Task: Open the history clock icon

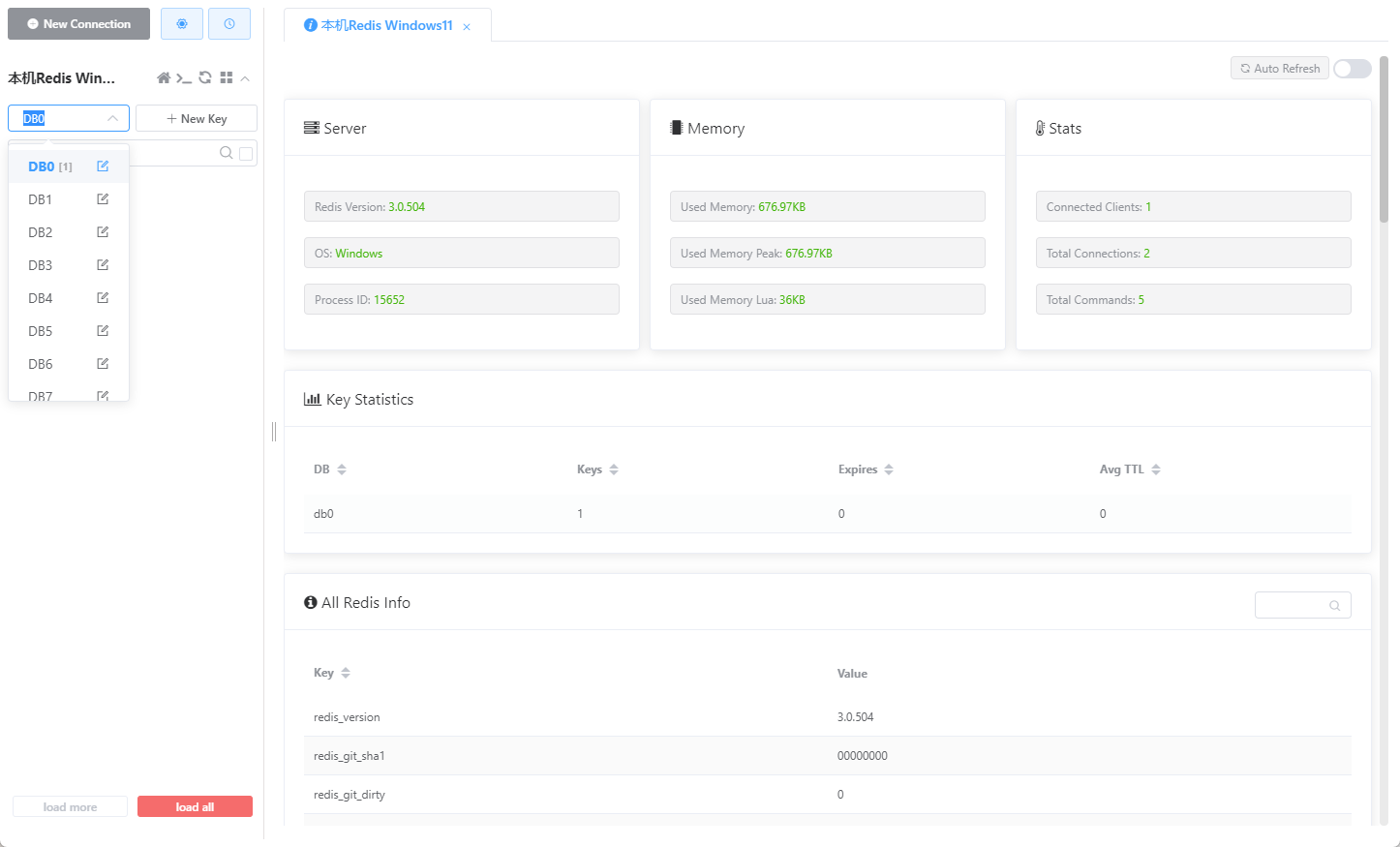Action: click(229, 23)
